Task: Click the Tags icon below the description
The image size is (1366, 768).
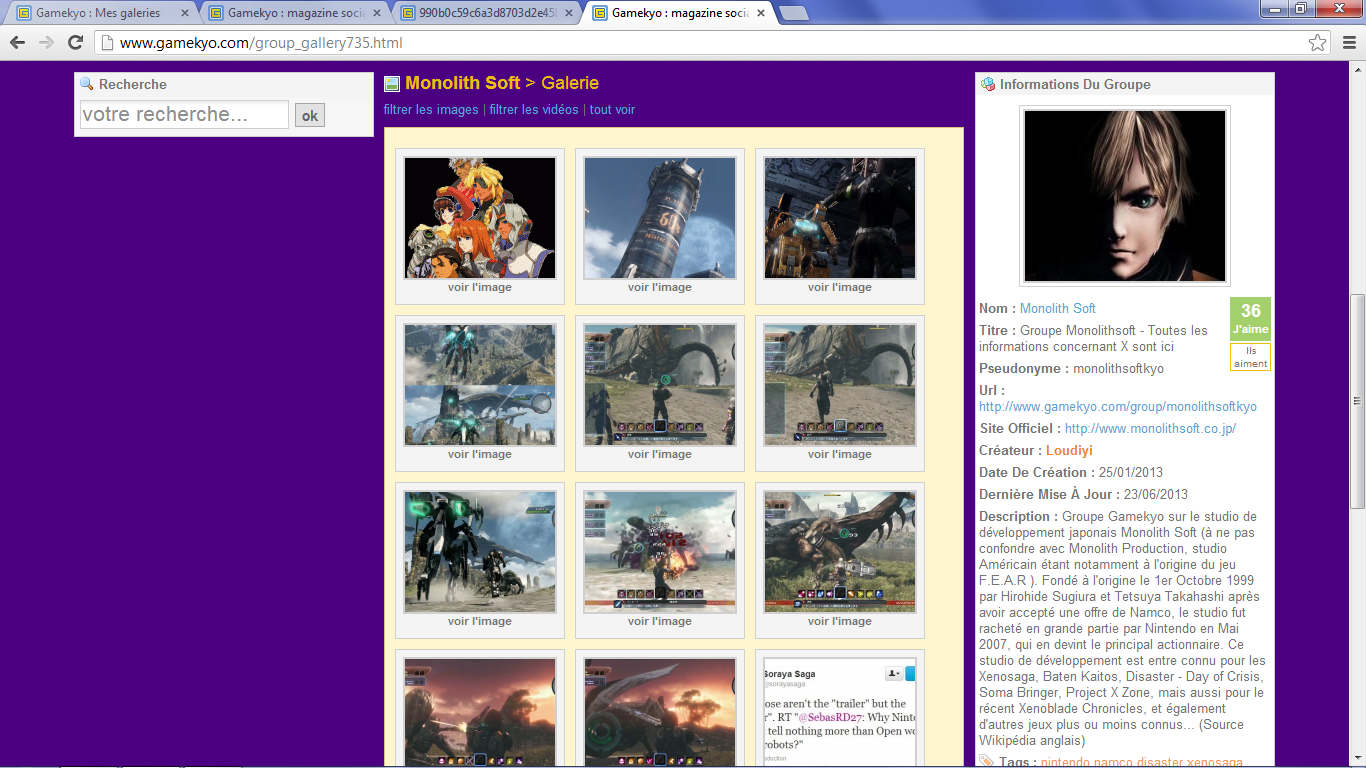Action: pos(988,762)
